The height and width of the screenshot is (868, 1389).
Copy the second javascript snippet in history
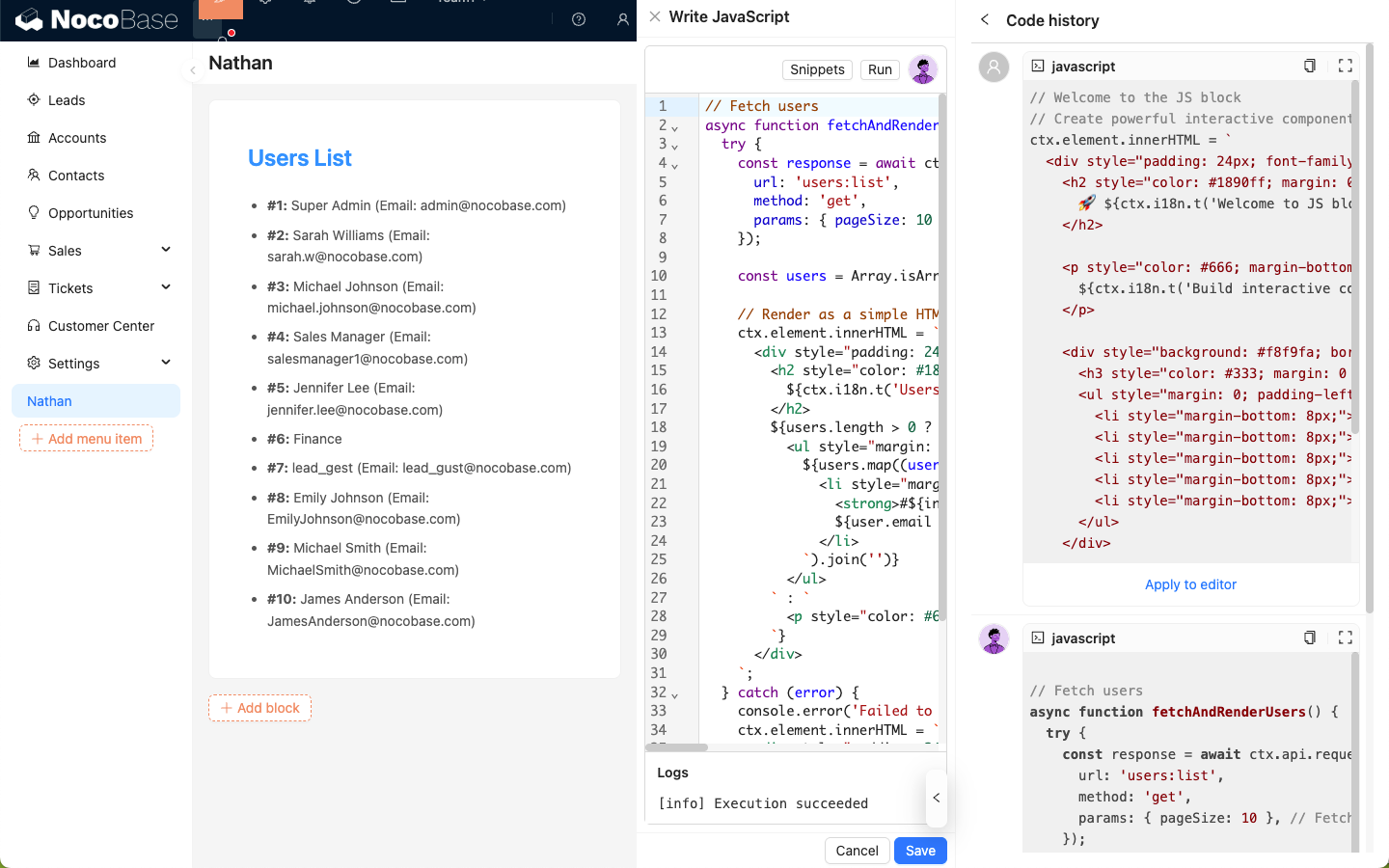tap(1309, 637)
